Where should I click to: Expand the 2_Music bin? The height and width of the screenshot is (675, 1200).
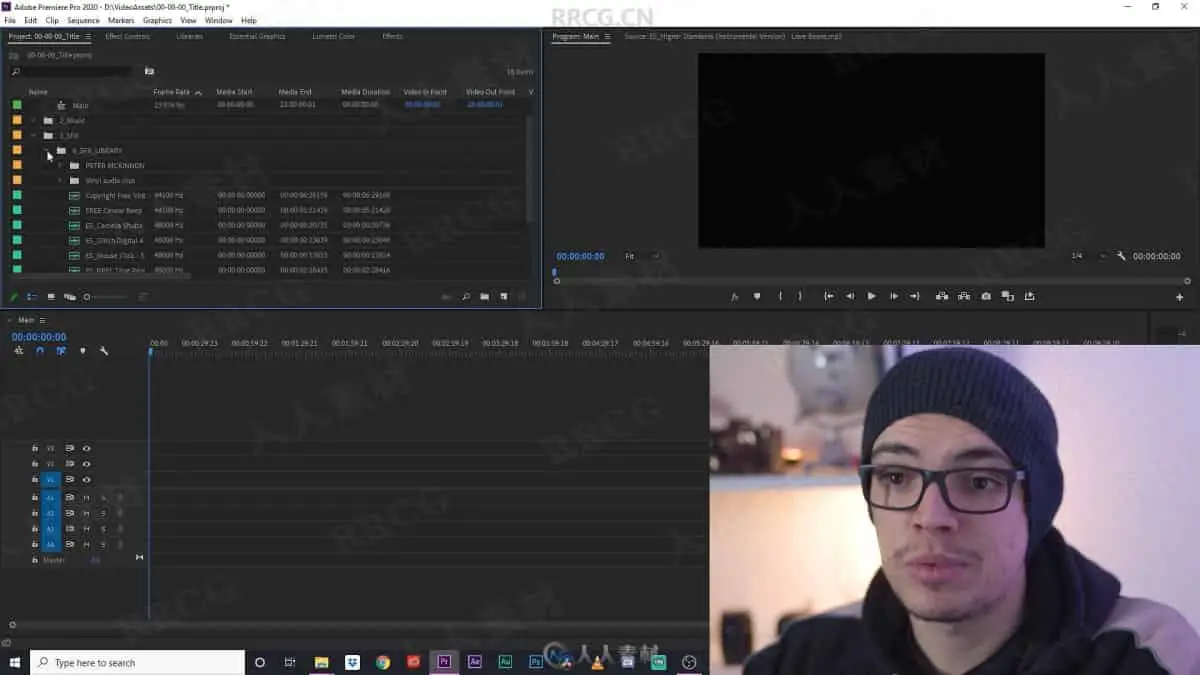34,120
